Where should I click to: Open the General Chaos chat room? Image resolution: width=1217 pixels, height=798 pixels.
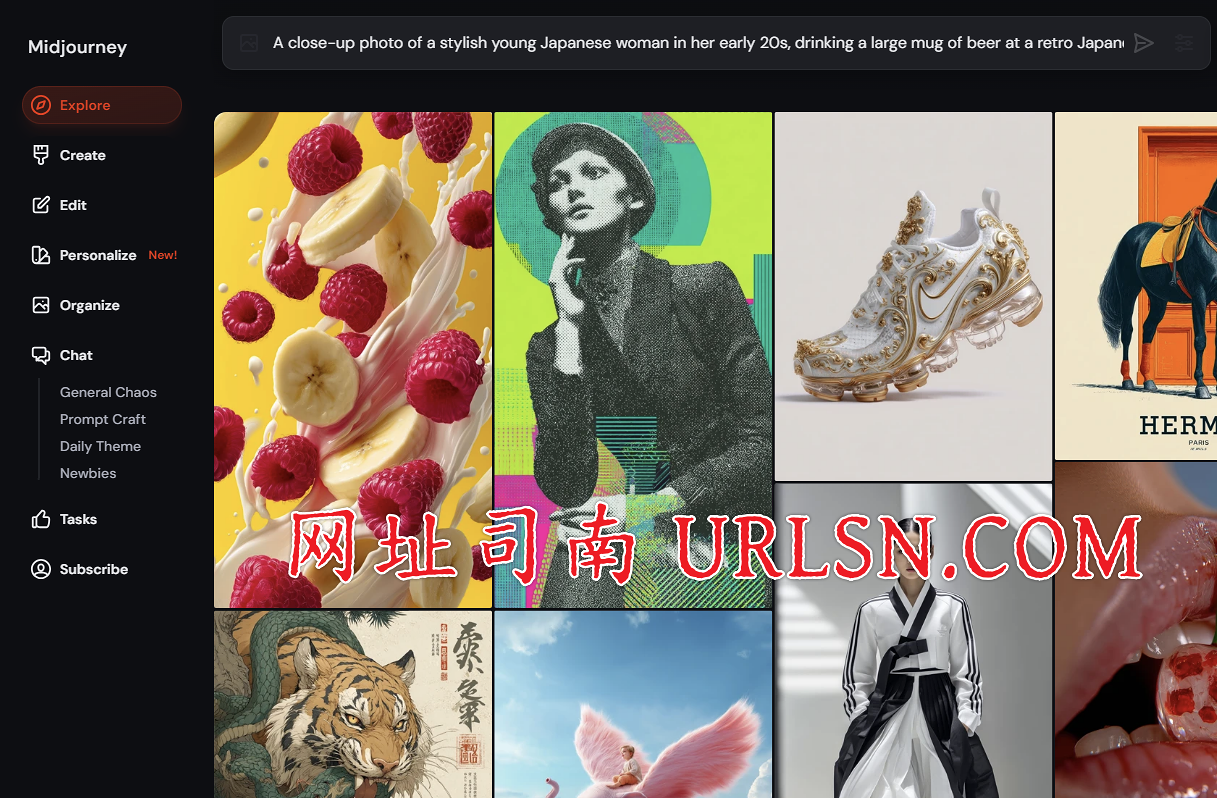108,392
